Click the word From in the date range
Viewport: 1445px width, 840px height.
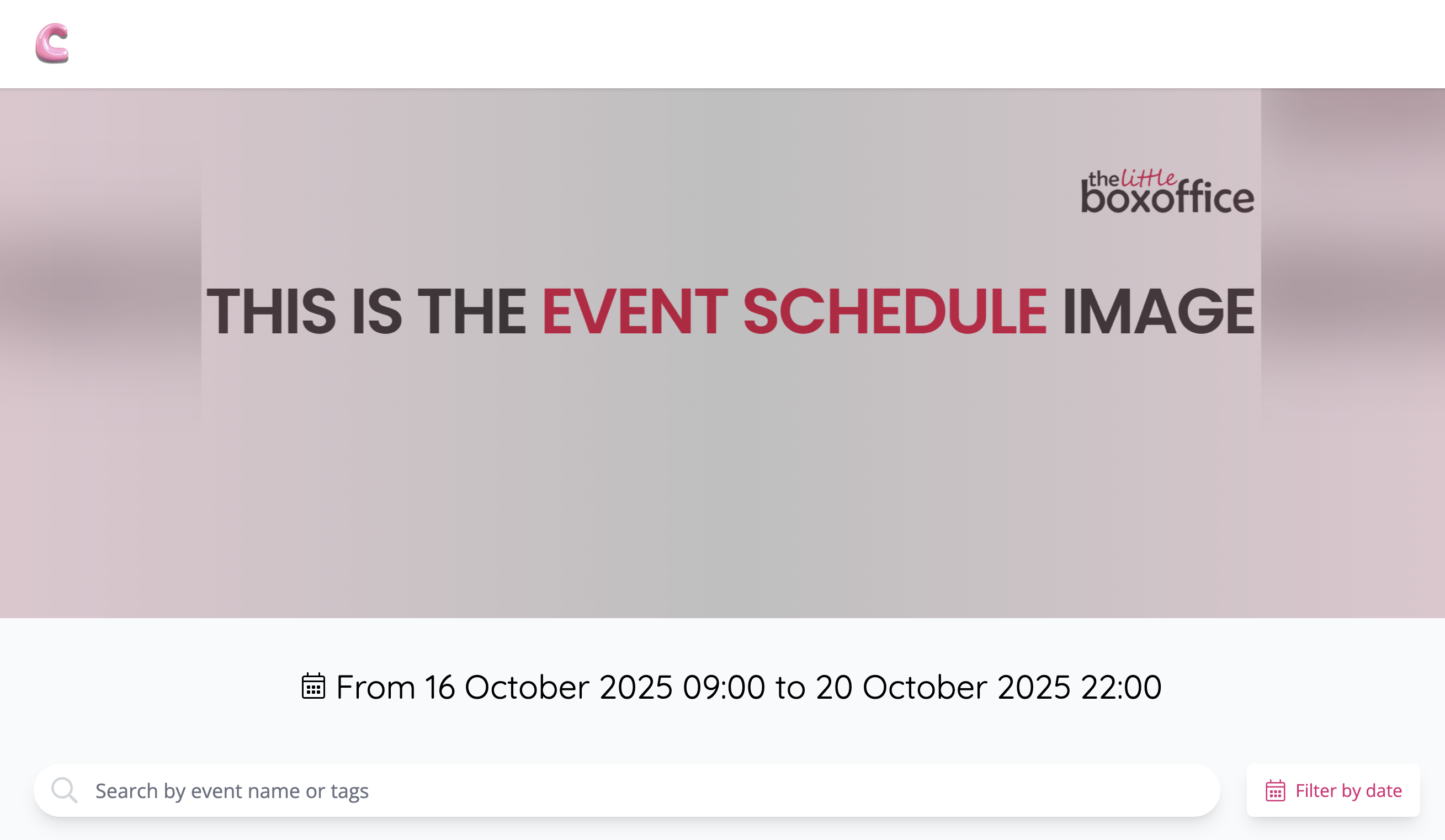click(x=375, y=687)
